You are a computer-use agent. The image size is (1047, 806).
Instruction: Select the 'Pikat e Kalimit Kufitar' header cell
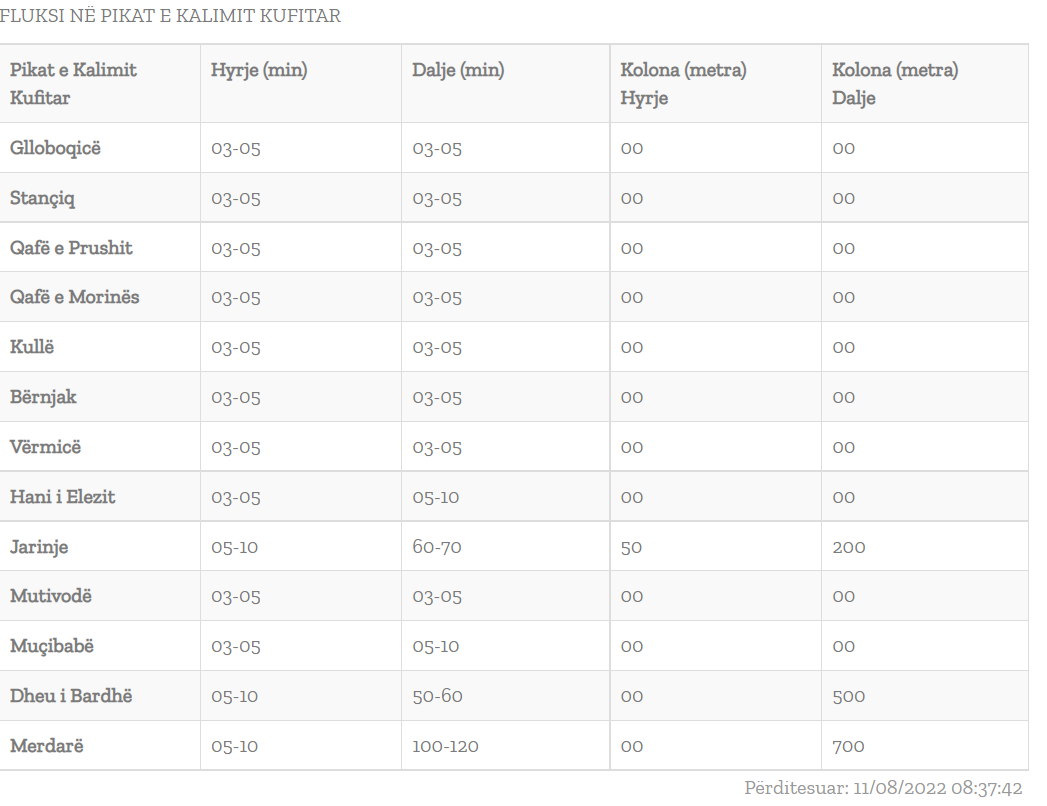pos(73,84)
